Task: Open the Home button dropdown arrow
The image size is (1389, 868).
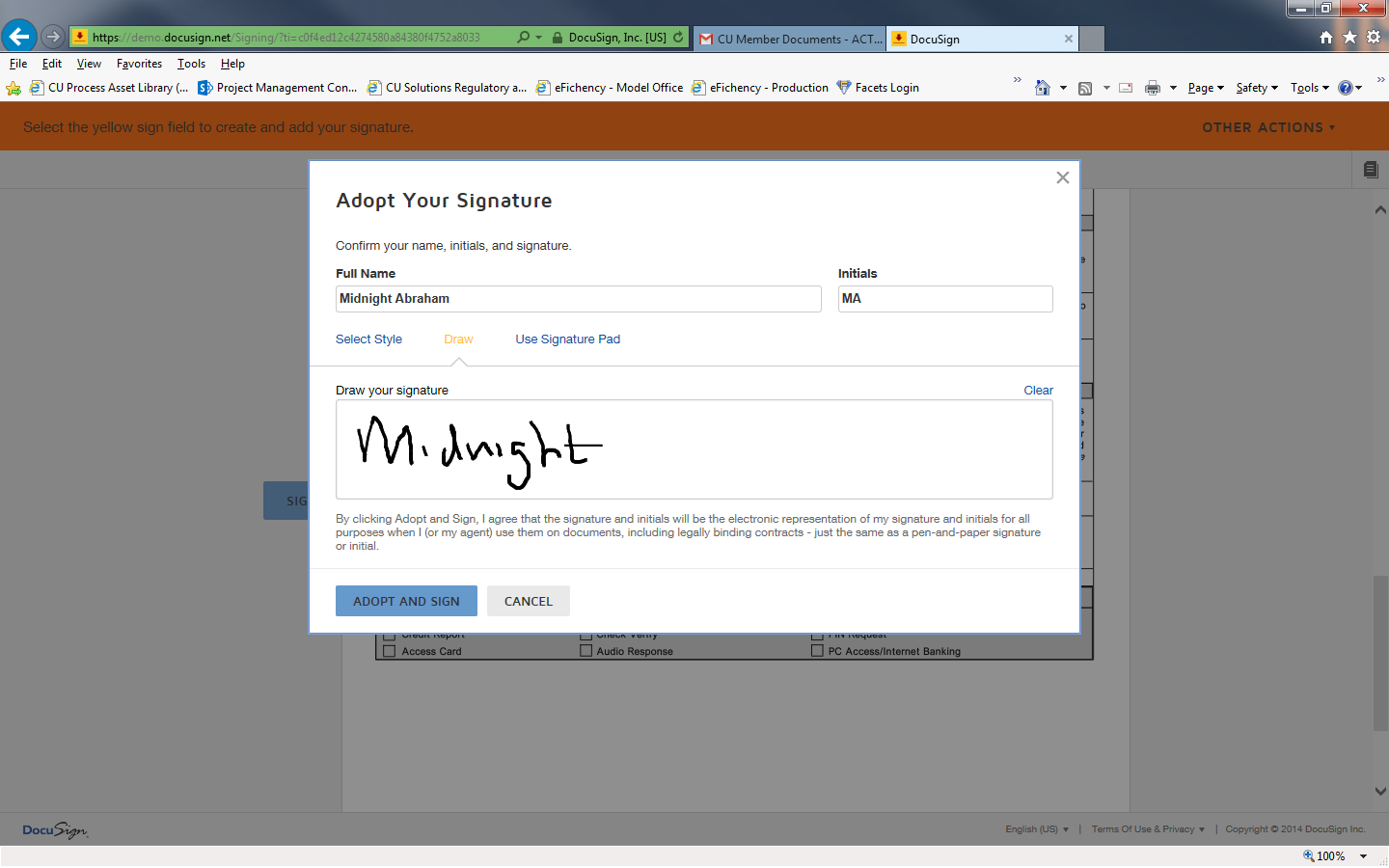Action: point(1063,88)
